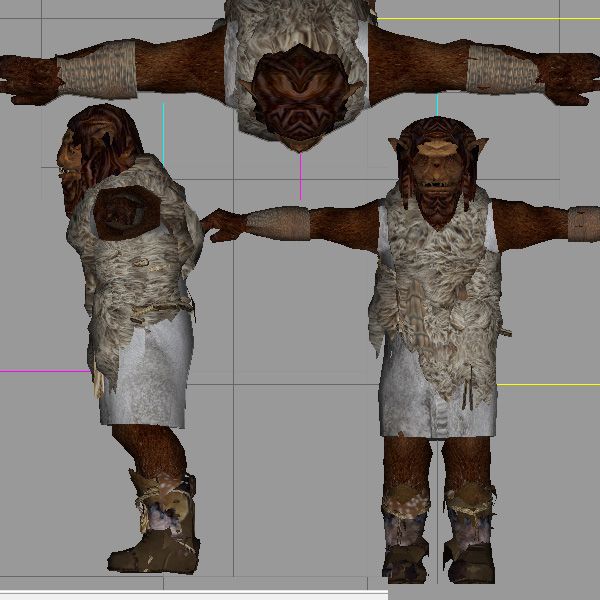
Task: Select the front-view model's pointed right-side ear
Action: pyautogui.click(x=483, y=148)
